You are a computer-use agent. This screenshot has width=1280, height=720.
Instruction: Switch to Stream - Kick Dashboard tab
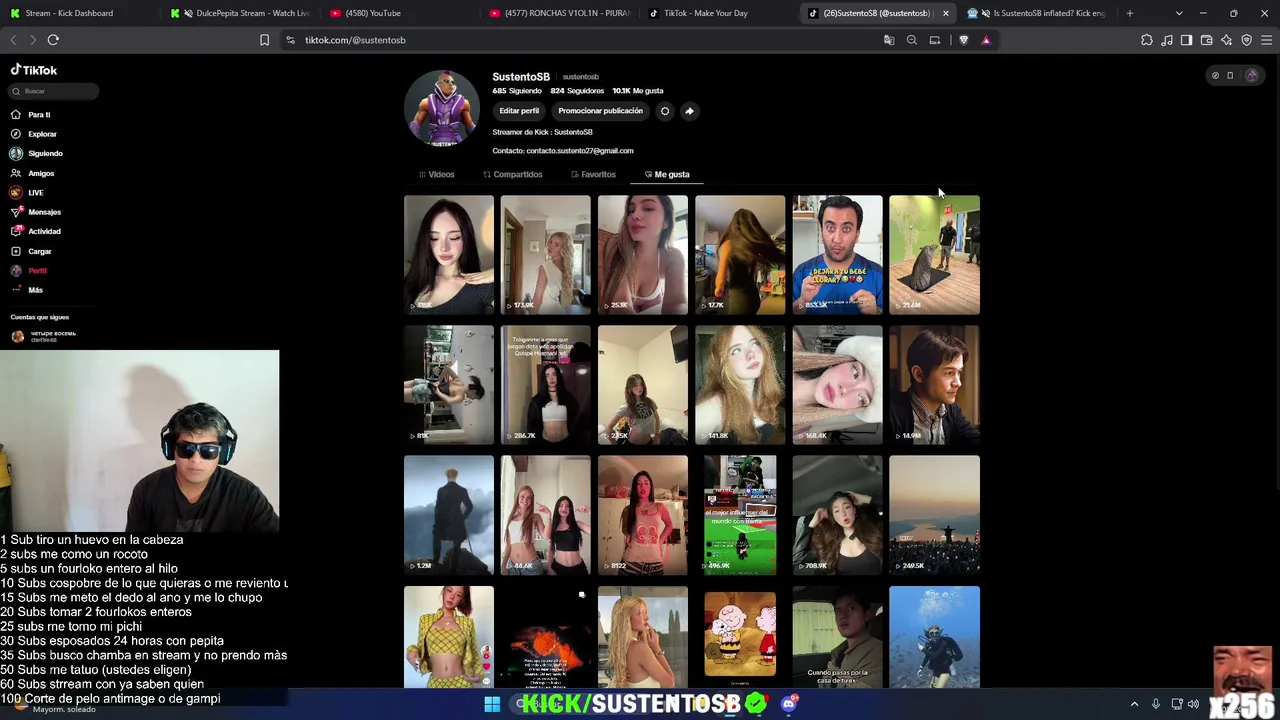pos(80,13)
